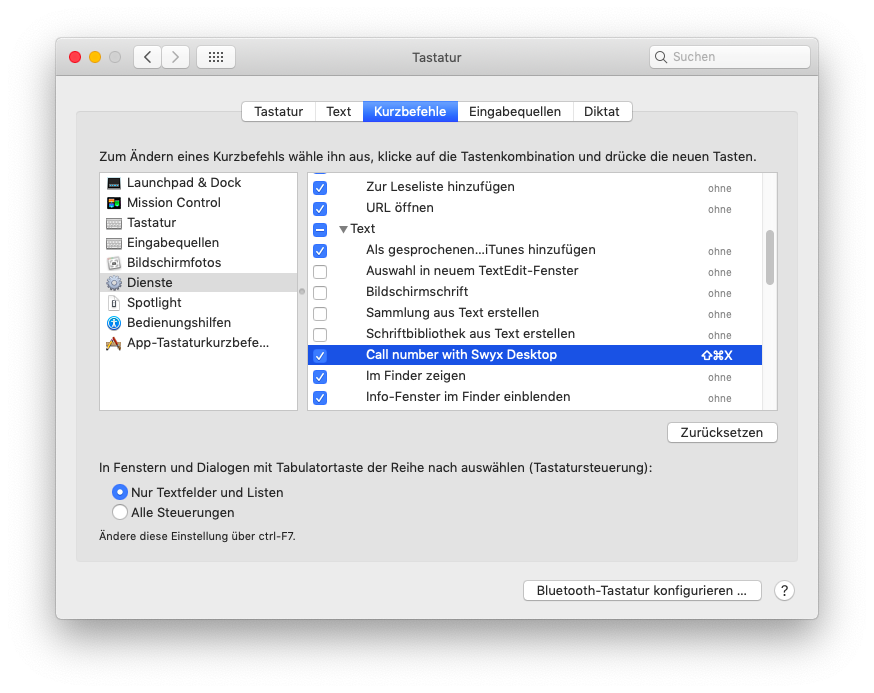
Task: Click the services list vertical scrollbar
Action: coord(769,258)
